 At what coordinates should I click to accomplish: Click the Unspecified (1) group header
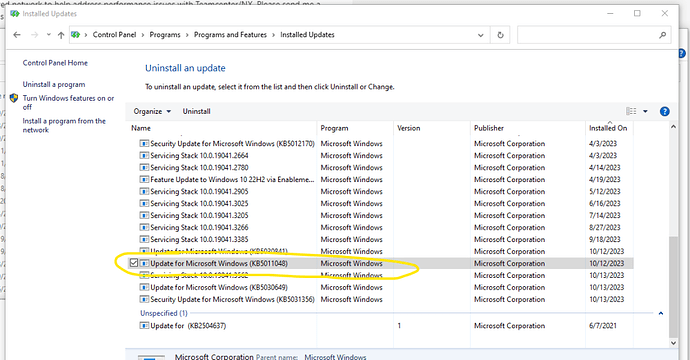point(164,313)
